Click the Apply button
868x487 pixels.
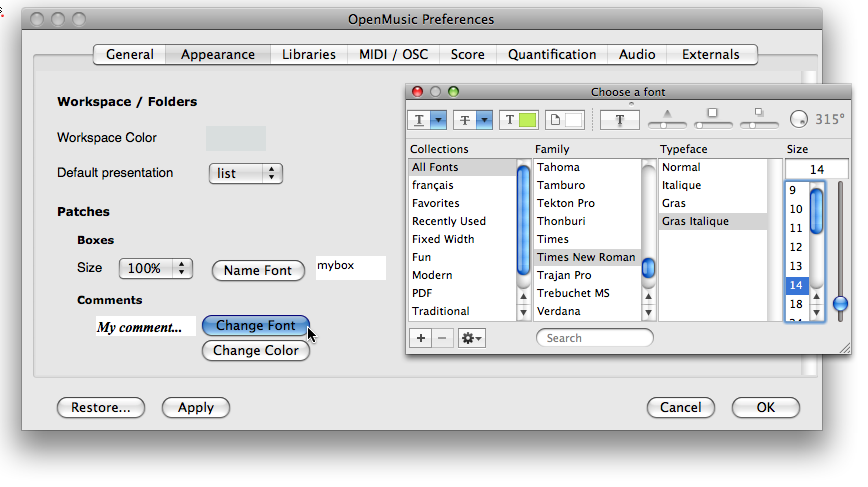point(196,407)
